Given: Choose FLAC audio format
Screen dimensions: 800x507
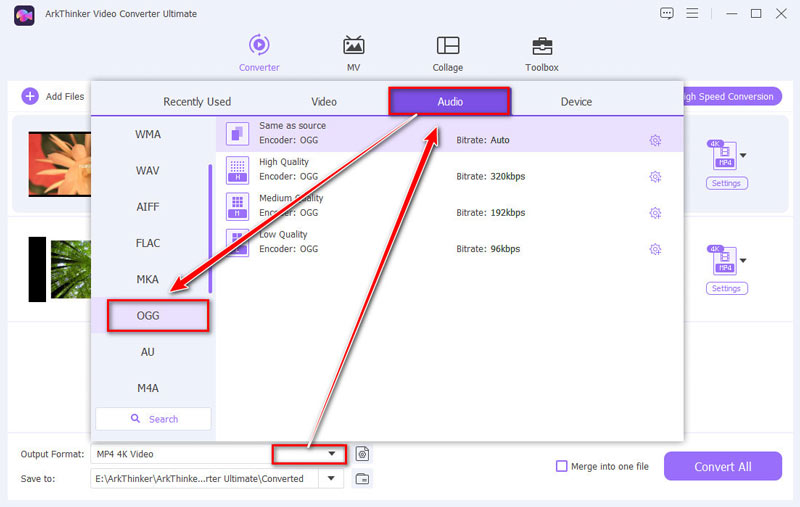Looking at the screenshot, I should click(x=148, y=243).
